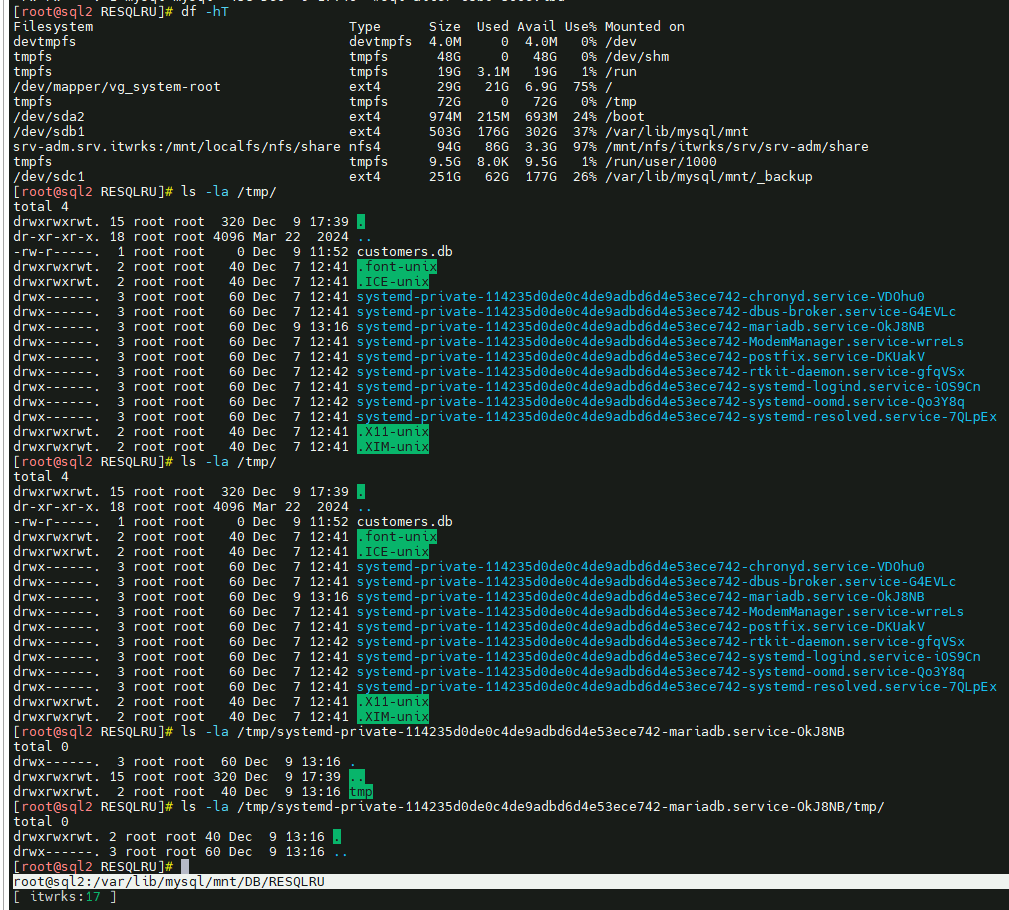Click the df -hT command text
Viewport: 1009px width, 910px height.
(204, 11)
